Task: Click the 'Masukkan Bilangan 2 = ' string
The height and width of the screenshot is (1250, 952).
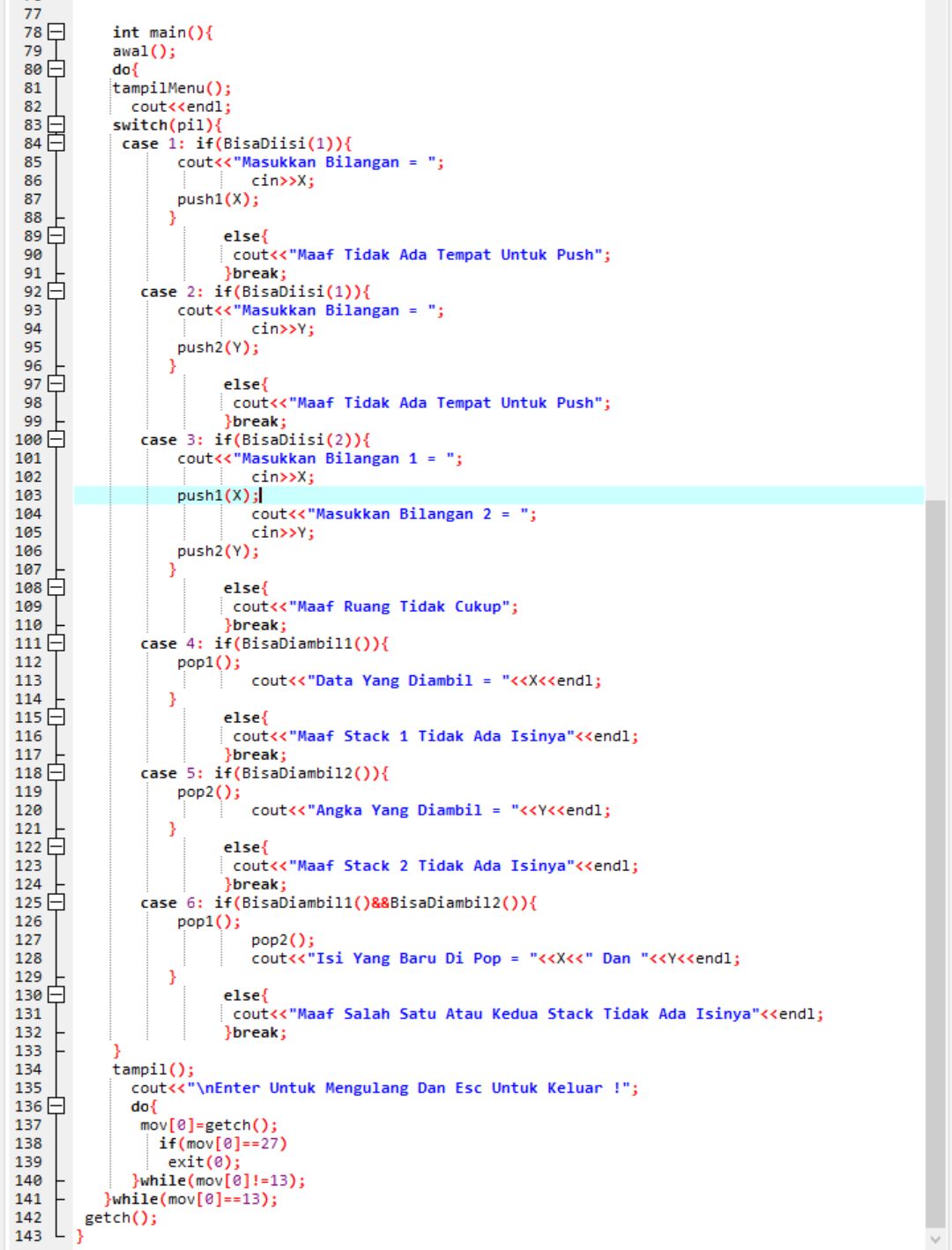Action: coord(417,514)
